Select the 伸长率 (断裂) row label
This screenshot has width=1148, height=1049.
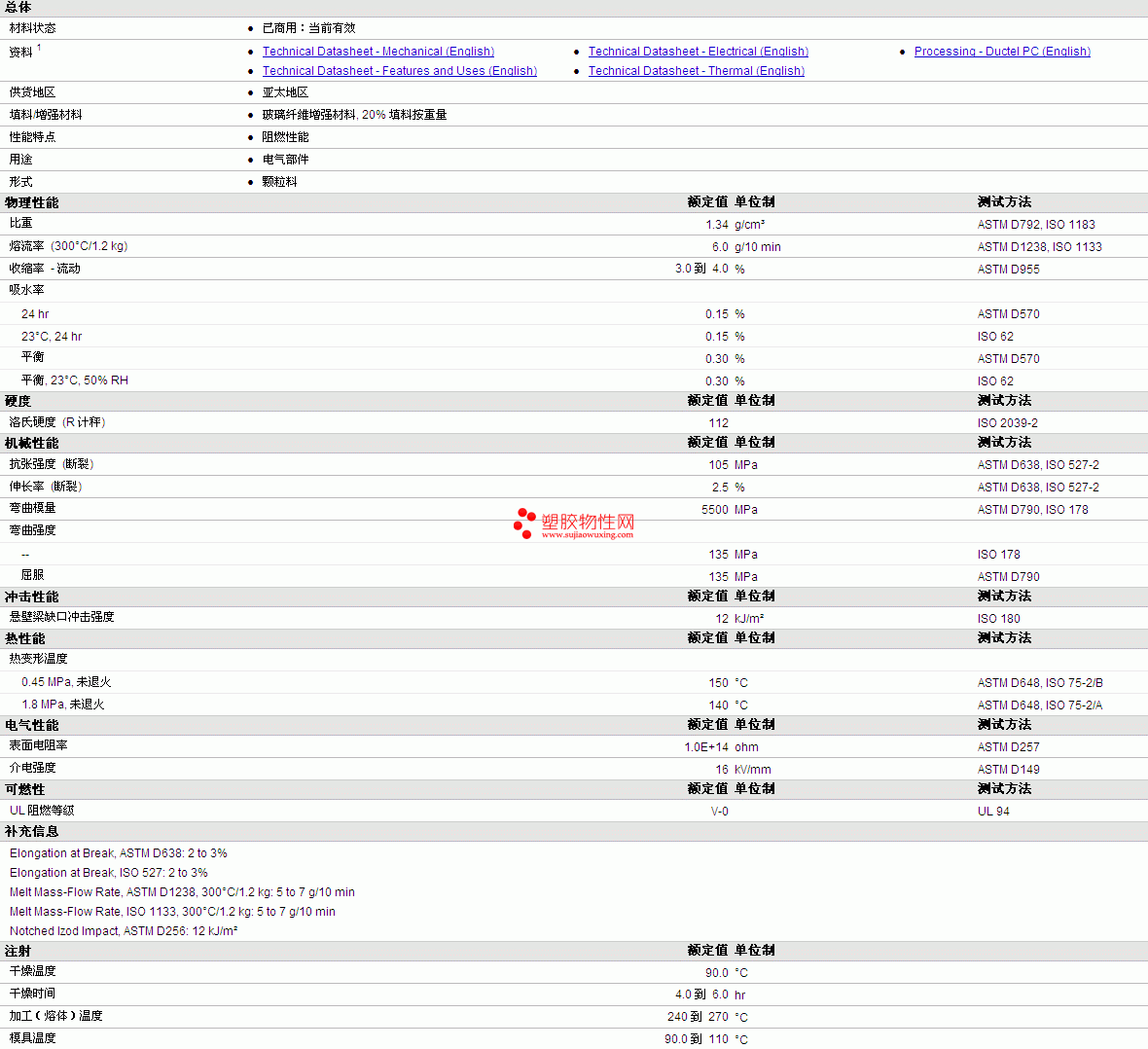pyautogui.click(x=46, y=487)
